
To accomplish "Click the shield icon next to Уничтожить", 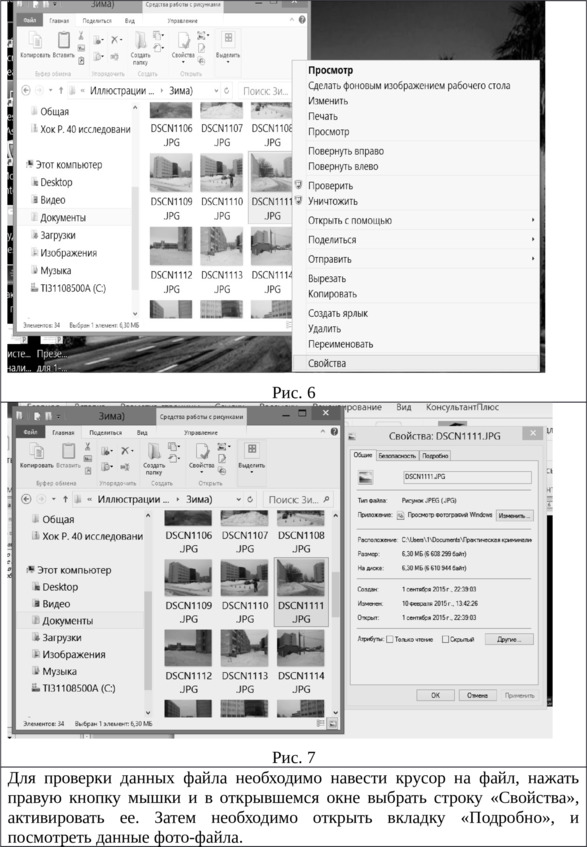I will tap(298, 201).
